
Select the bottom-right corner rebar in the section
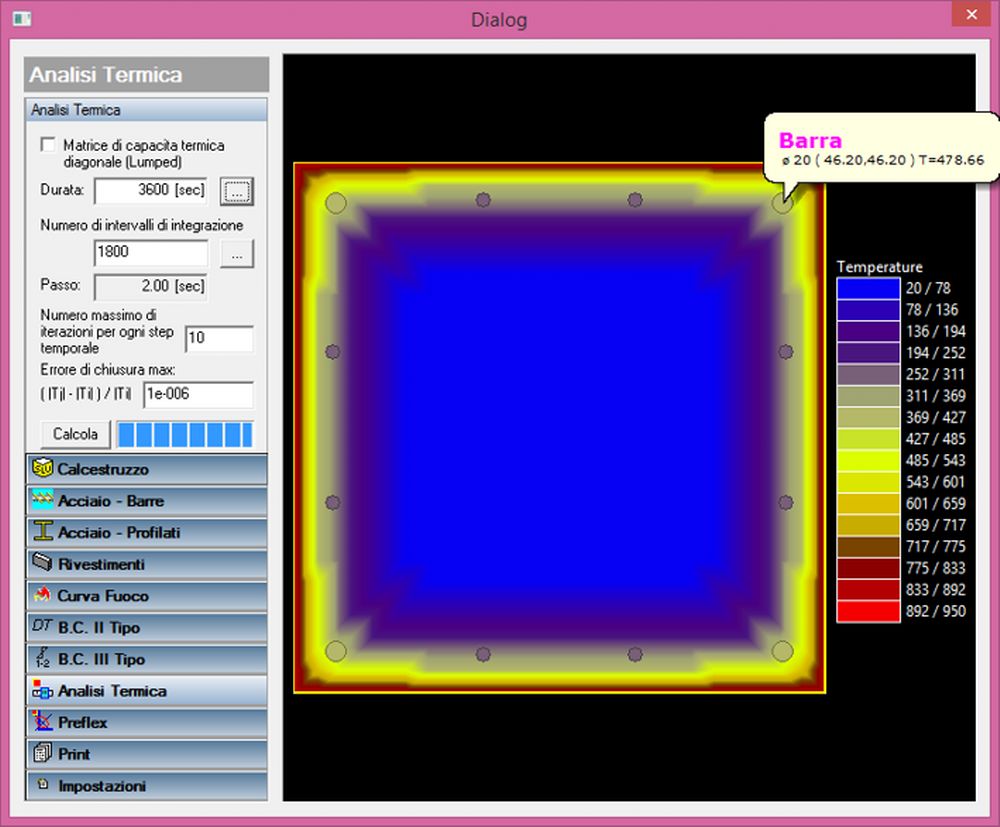pos(783,651)
